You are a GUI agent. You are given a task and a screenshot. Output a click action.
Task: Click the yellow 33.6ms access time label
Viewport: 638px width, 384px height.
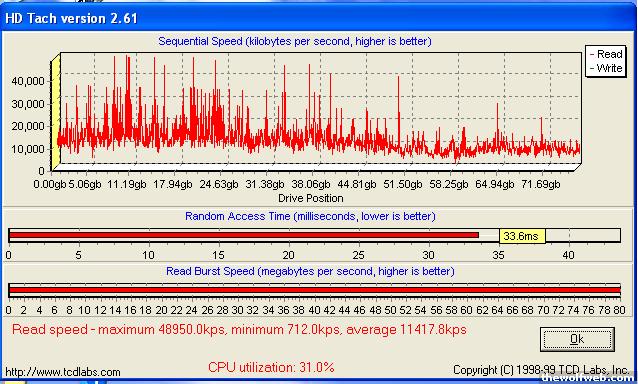(522, 236)
